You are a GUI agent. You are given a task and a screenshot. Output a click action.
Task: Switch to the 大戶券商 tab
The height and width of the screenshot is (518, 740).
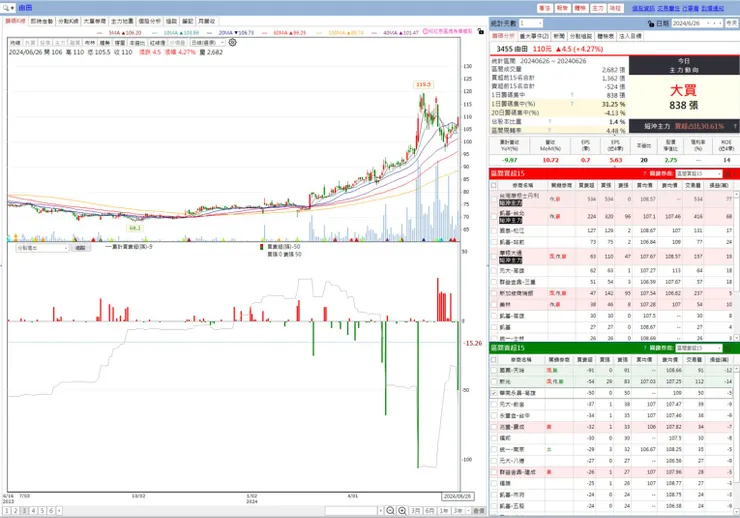point(95,21)
